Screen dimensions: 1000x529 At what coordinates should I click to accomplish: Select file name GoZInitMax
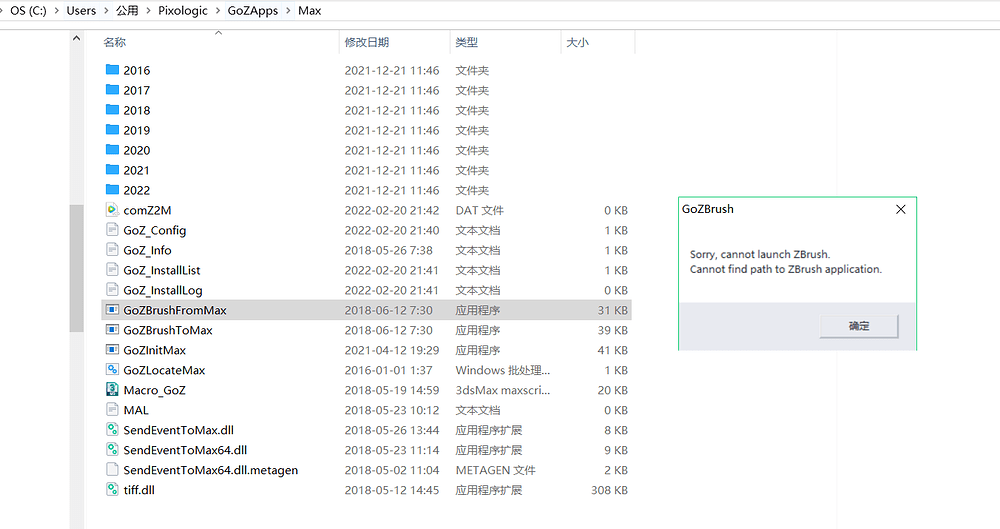154,350
